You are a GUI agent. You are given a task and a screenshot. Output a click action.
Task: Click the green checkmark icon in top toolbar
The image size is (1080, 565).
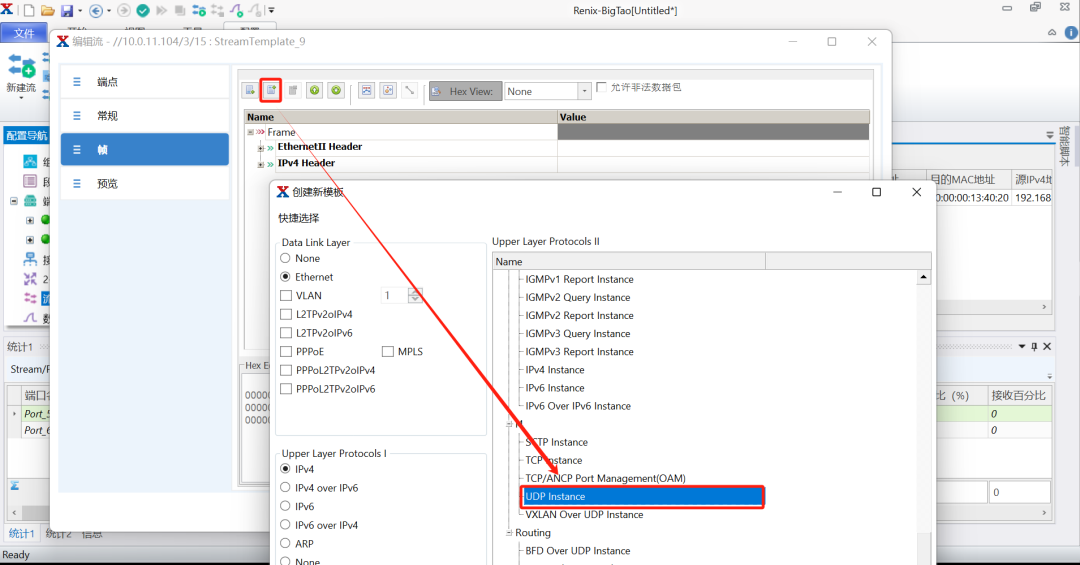(143, 11)
